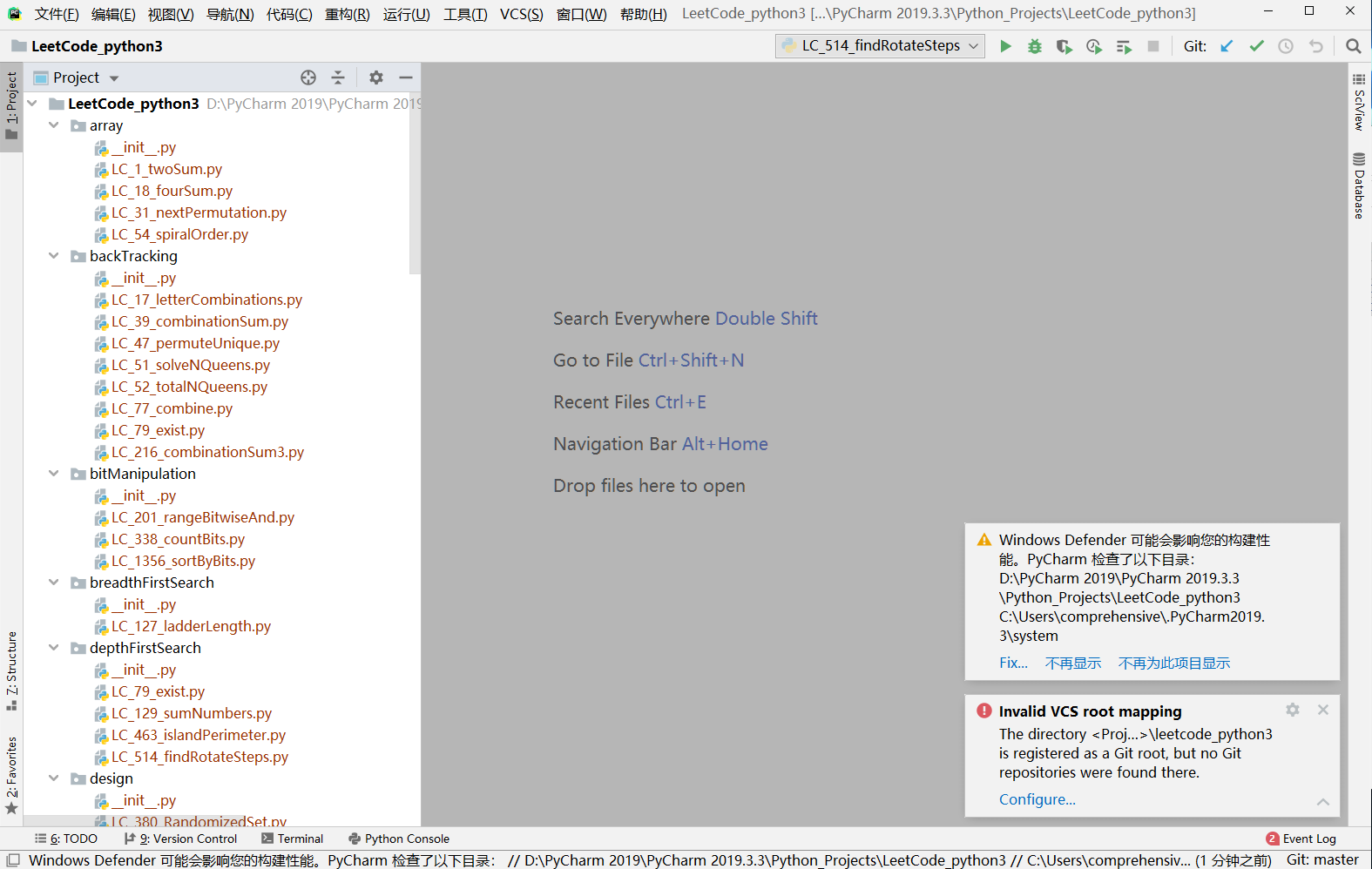This screenshot has height=869, width=1372.
Task: Open the Favorites tool window
Action: pos(11,775)
